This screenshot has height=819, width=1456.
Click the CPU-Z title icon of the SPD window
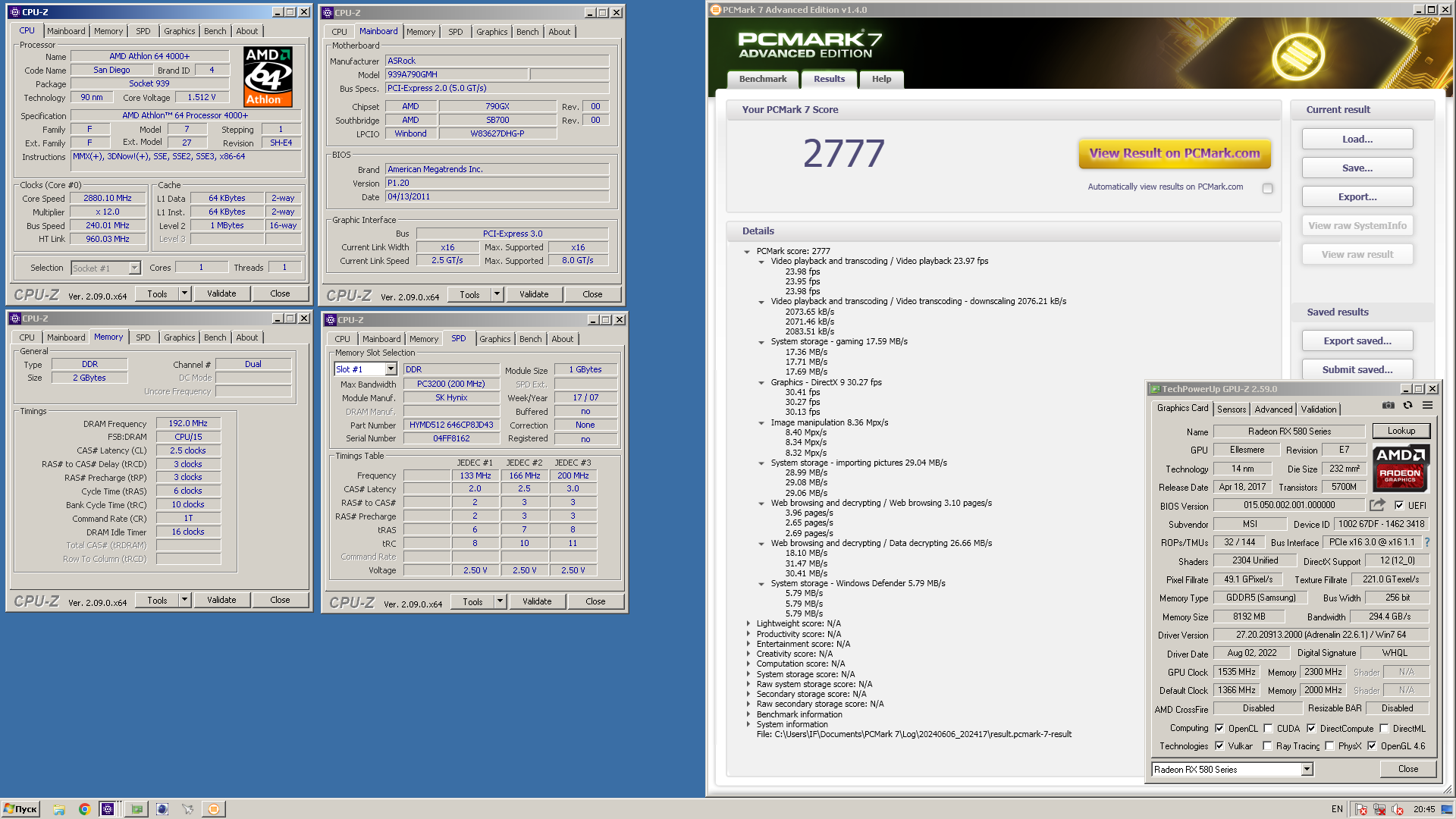(331, 320)
